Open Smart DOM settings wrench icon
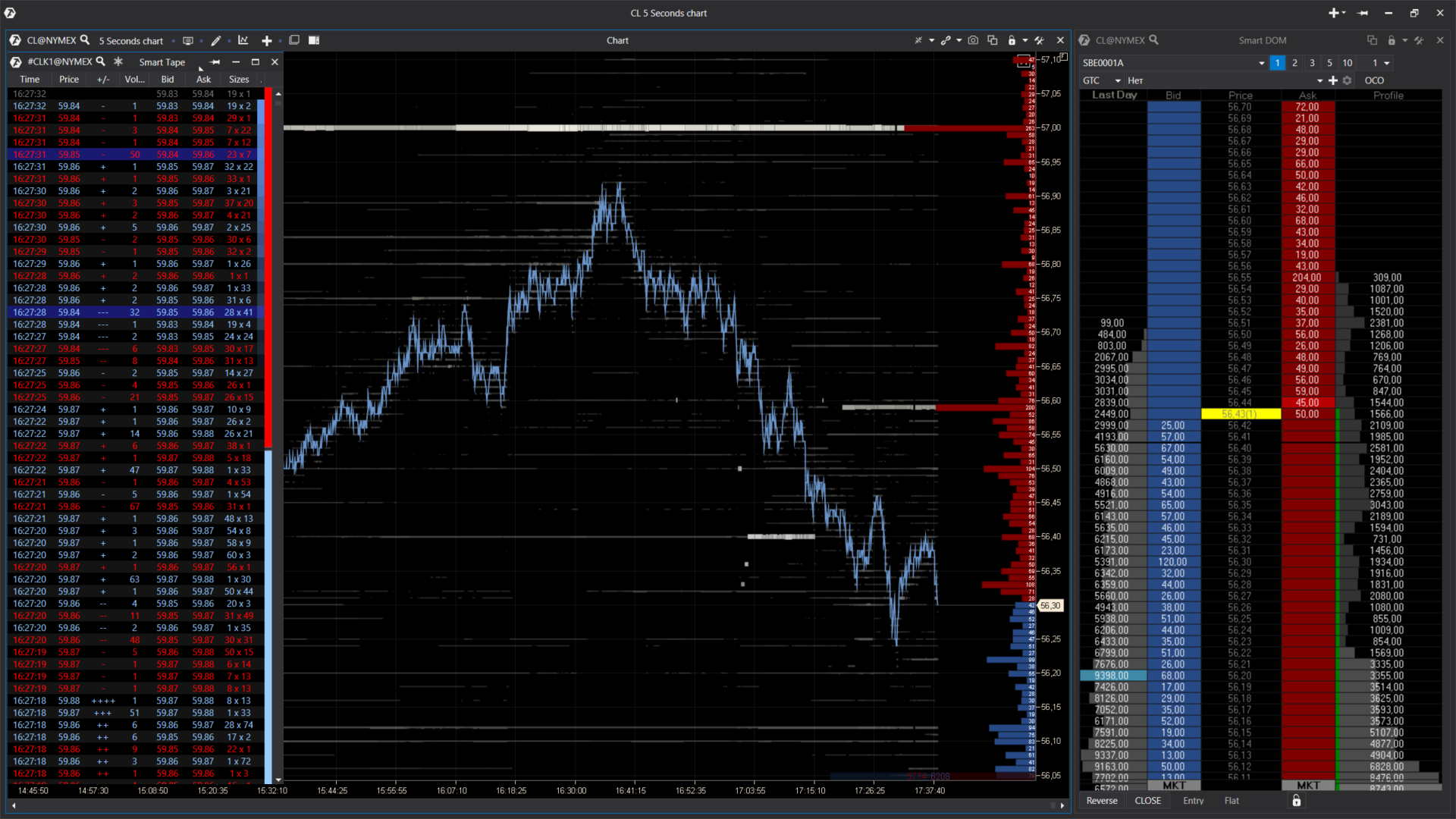Viewport: 1456px width, 819px height. tap(1419, 40)
